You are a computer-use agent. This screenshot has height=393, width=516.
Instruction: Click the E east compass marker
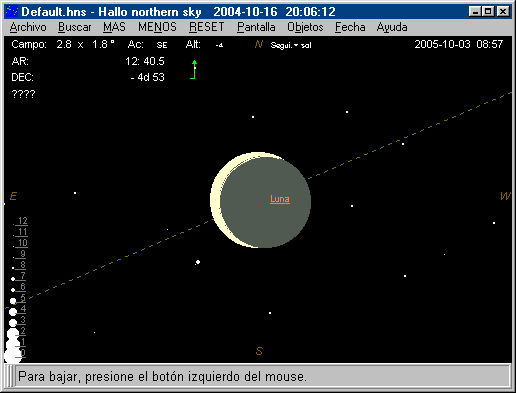[13, 196]
